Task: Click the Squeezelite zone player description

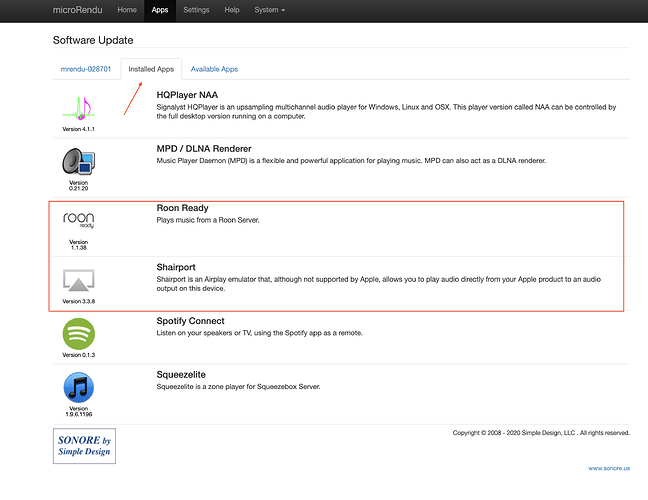Action: (238, 387)
